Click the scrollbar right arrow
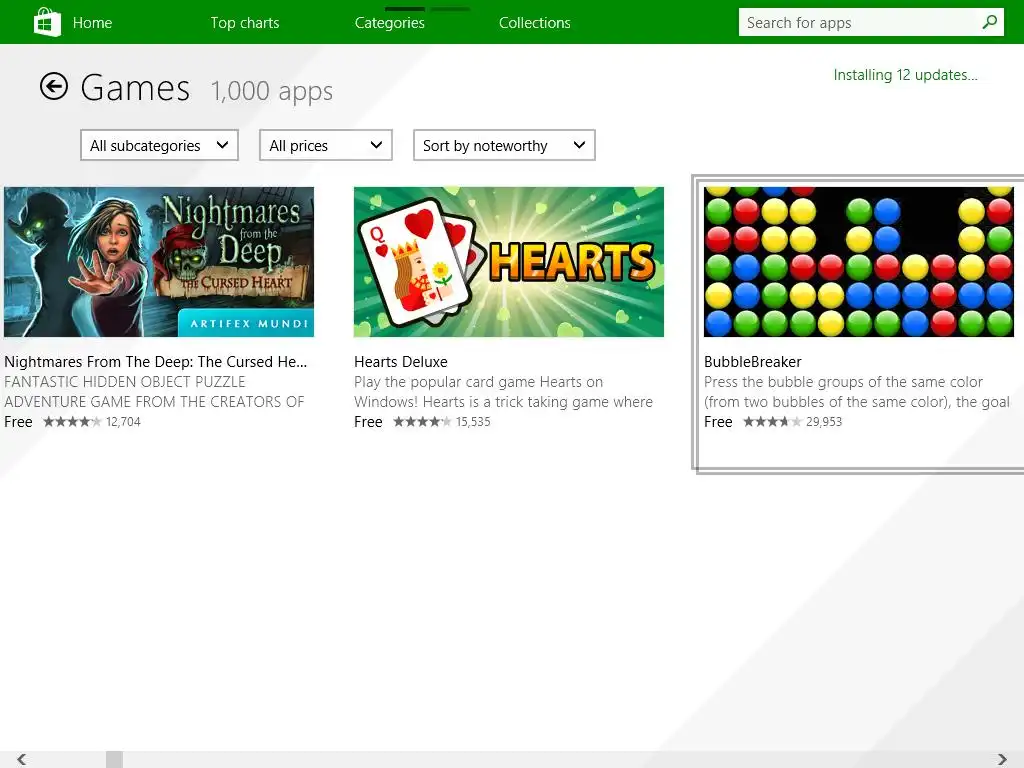Viewport: 1024px width, 768px height. pyautogui.click(x=1002, y=759)
